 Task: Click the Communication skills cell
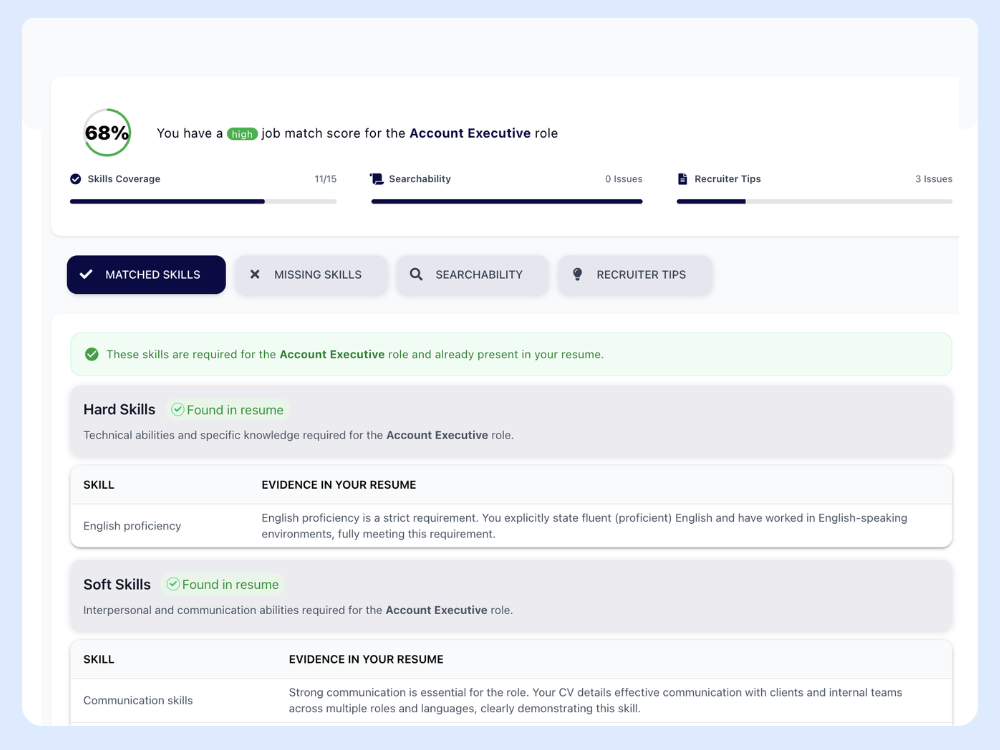pyautogui.click(x=138, y=700)
